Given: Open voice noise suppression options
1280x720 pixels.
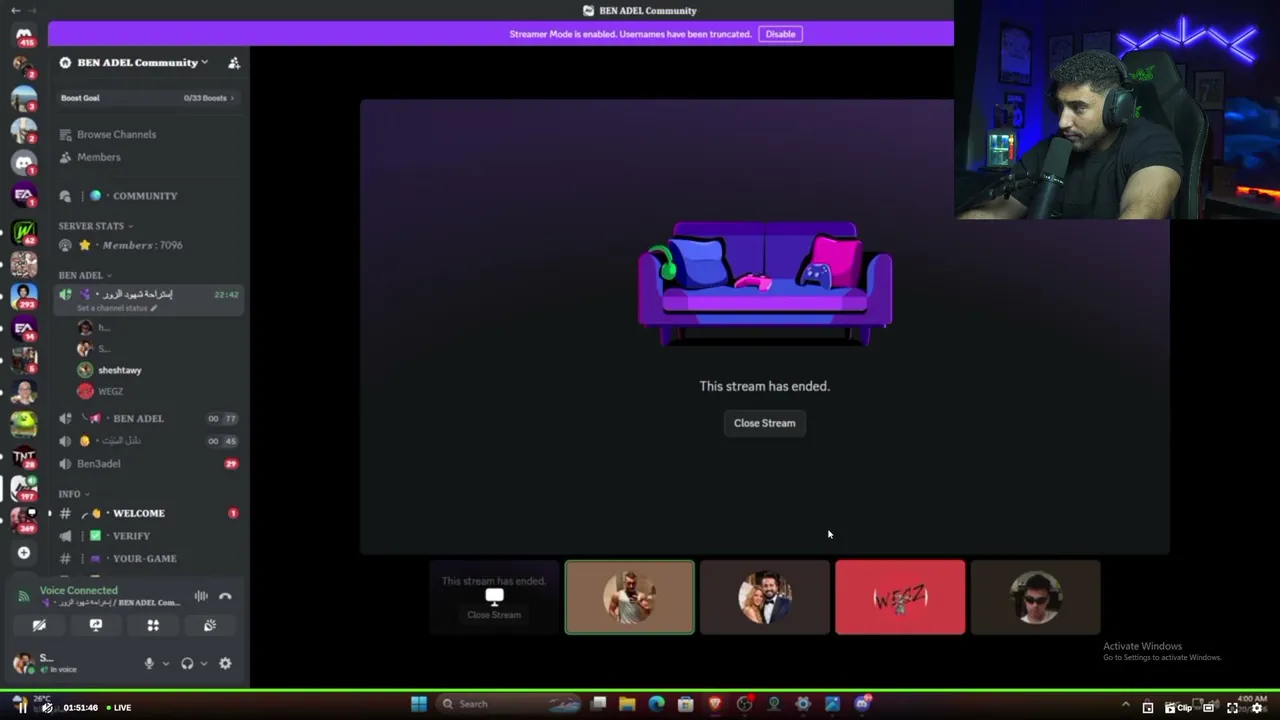Looking at the screenshot, I should click(x=201, y=596).
